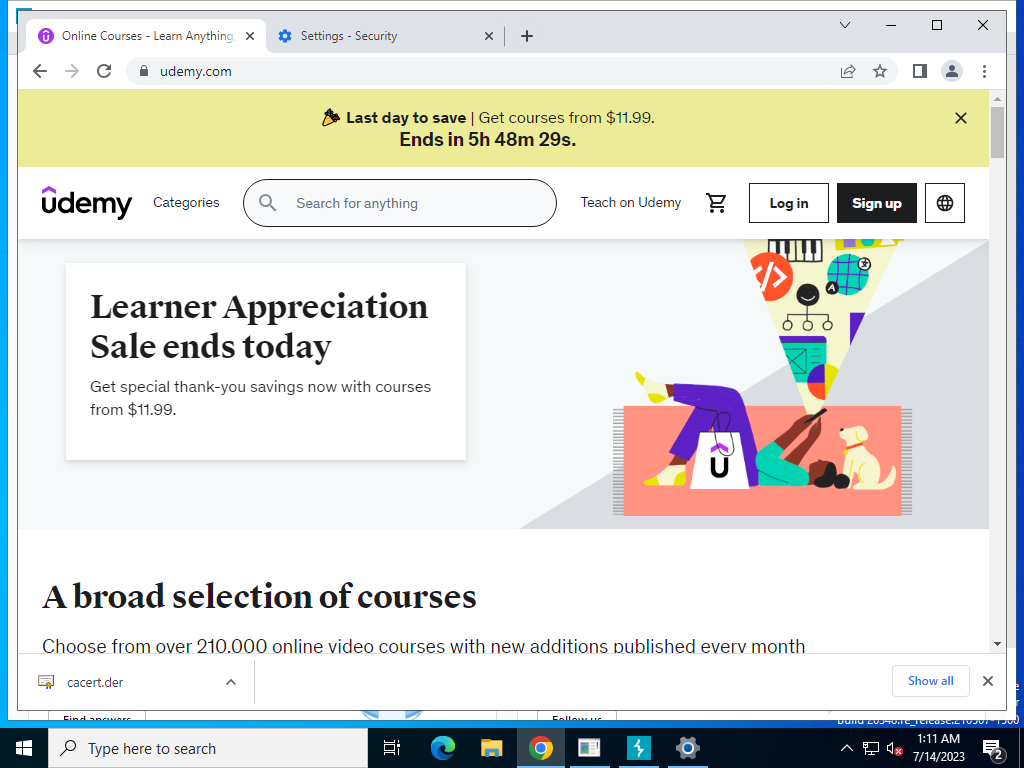Dismiss the Last day to save banner
The height and width of the screenshot is (768, 1024).
[x=961, y=118]
